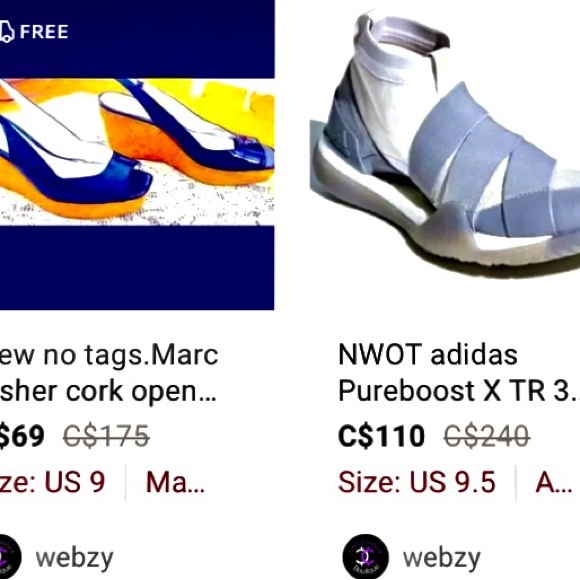Visit the webzy seller name under the wedge listing
Viewport: 580px width, 580px height.
pos(74,559)
